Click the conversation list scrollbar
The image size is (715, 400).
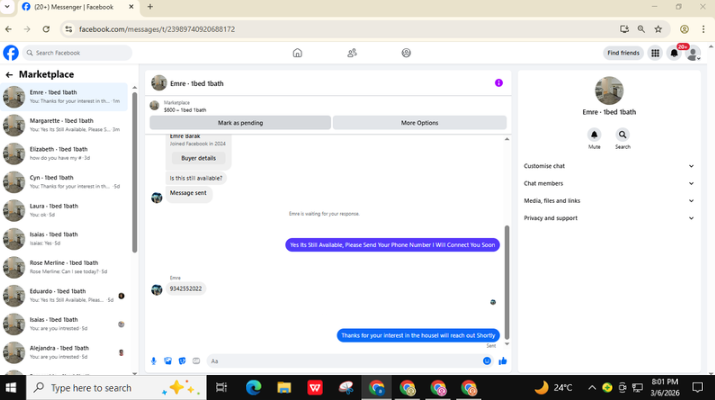134,172
